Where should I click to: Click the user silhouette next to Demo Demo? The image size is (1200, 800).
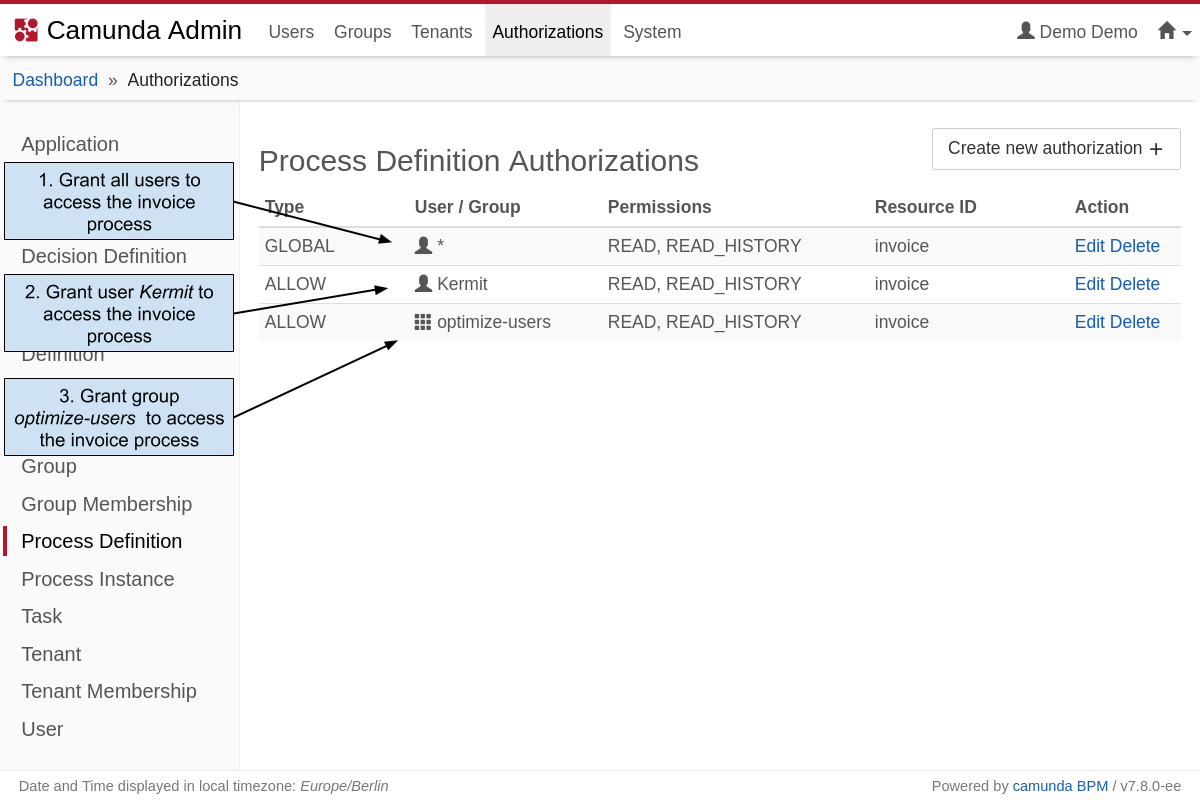coord(1025,31)
